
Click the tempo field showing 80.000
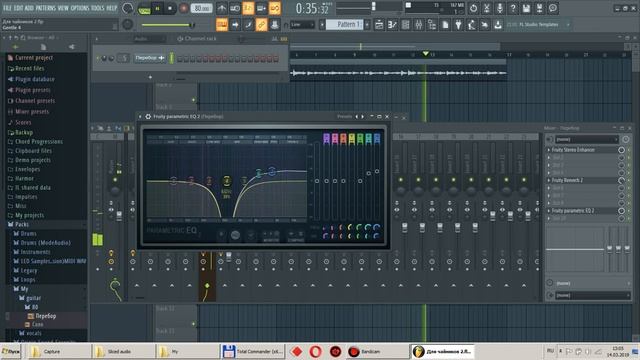pos(201,9)
